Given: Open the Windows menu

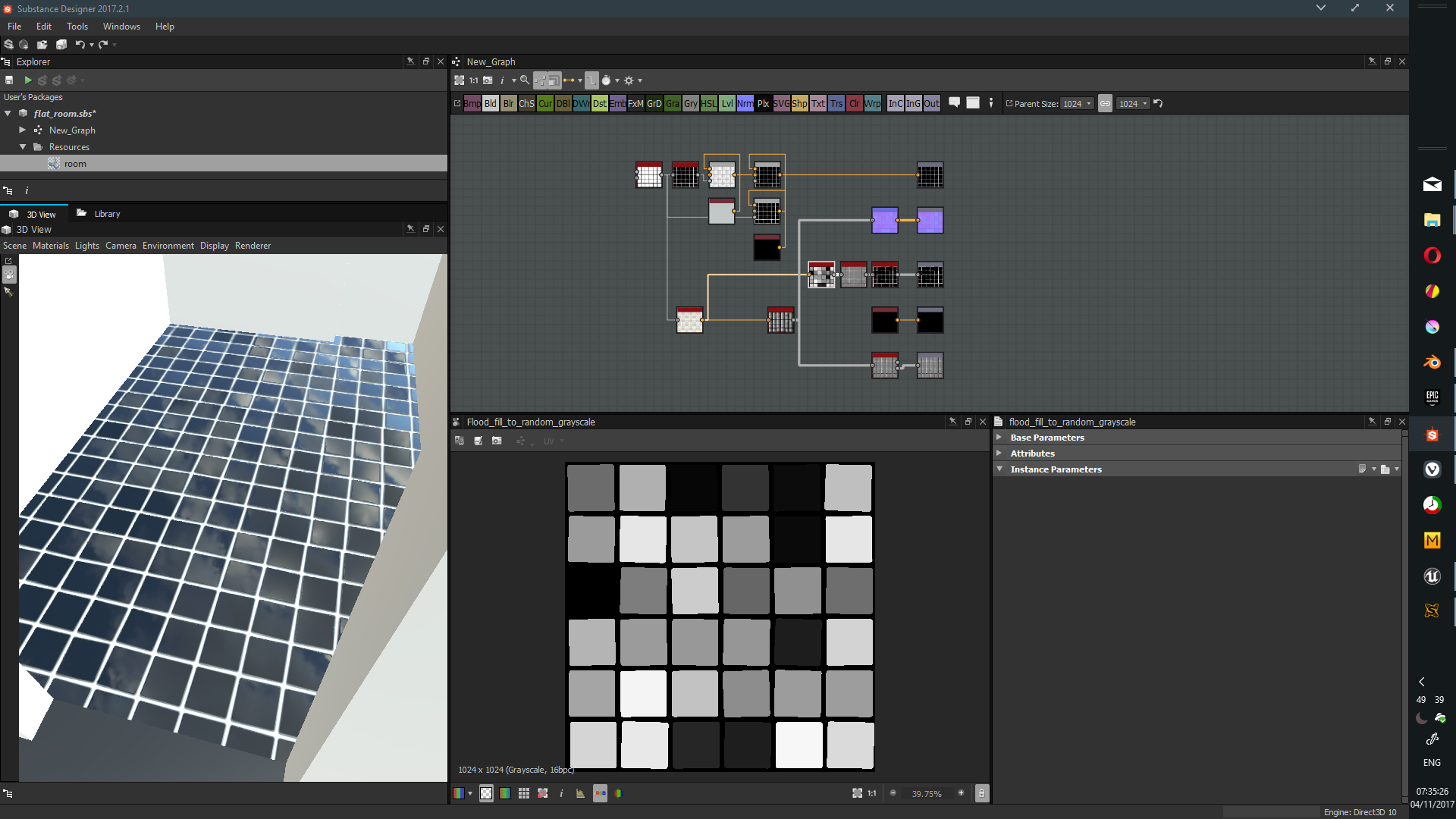Looking at the screenshot, I should click(x=121, y=27).
